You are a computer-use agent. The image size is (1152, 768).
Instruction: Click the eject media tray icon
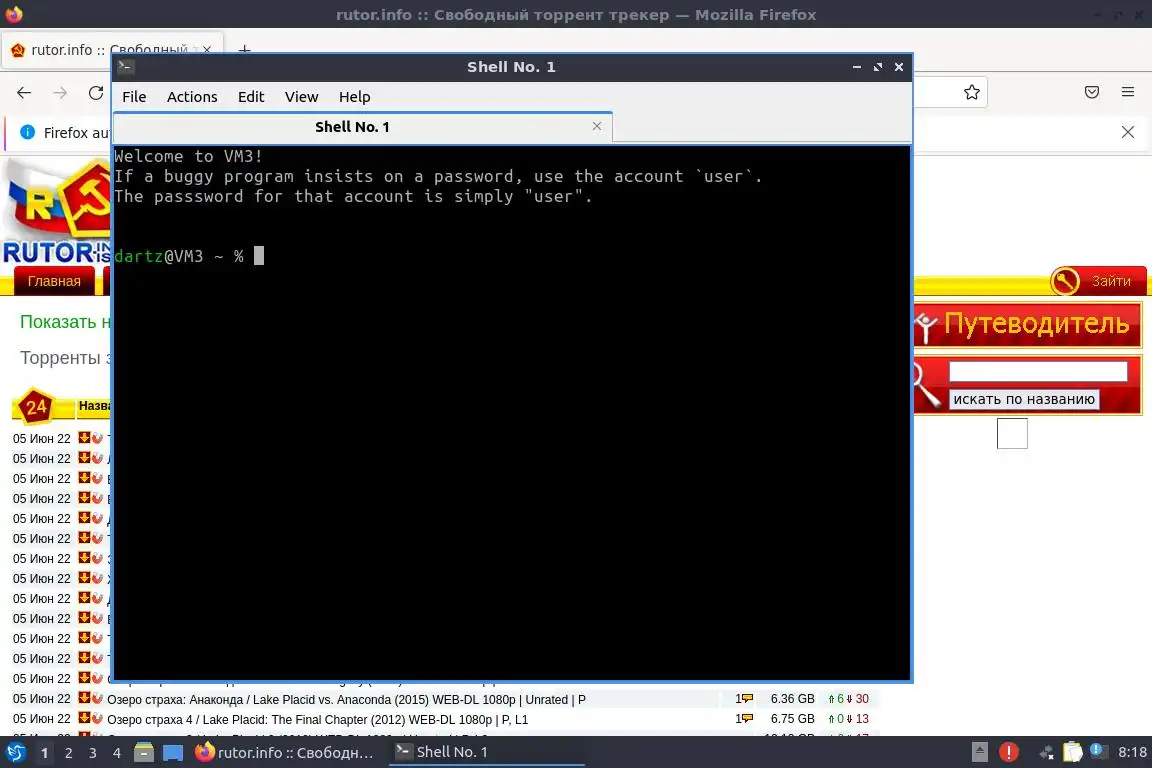click(979, 752)
